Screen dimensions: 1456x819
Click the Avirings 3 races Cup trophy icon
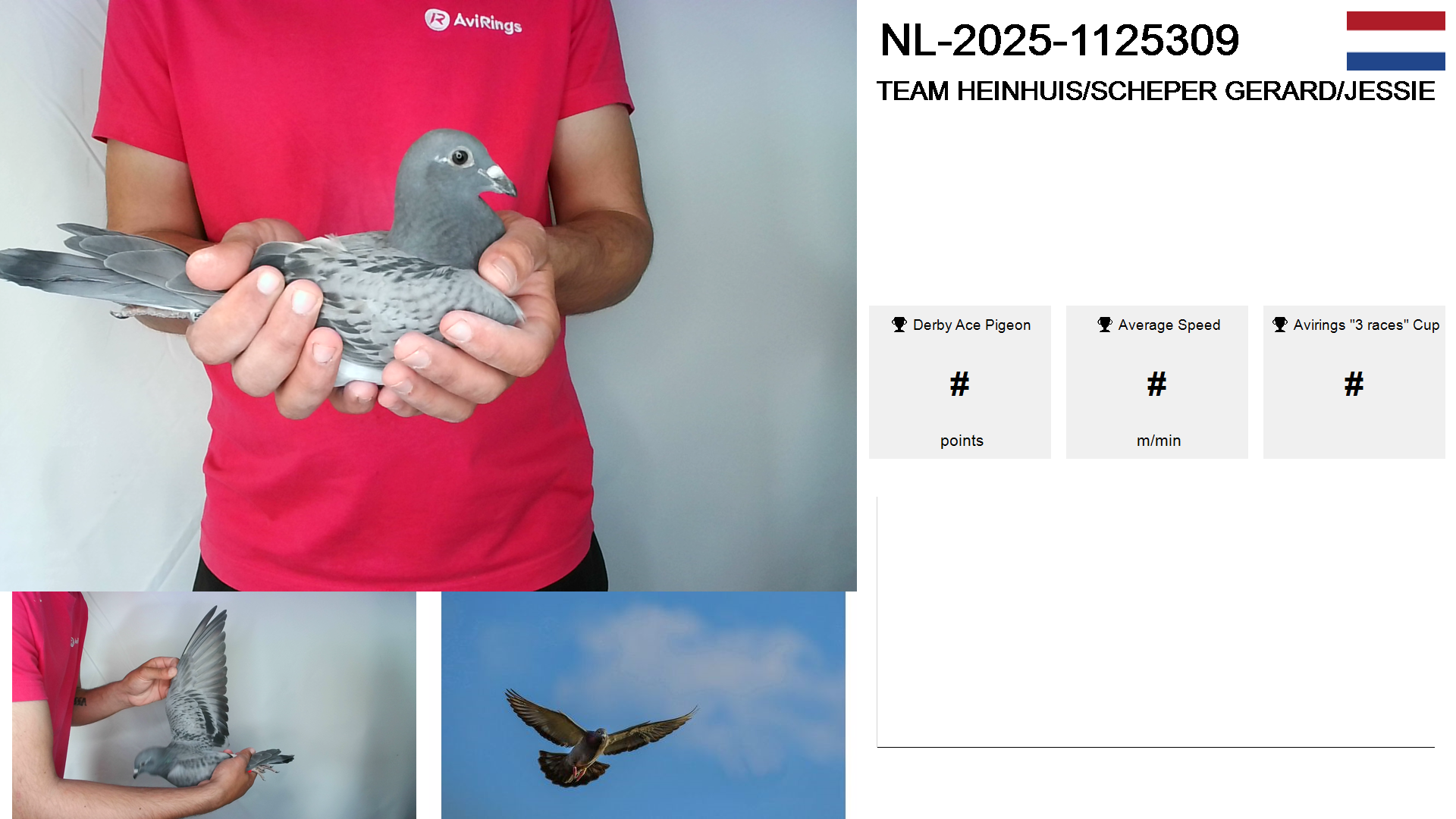click(x=1280, y=325)
